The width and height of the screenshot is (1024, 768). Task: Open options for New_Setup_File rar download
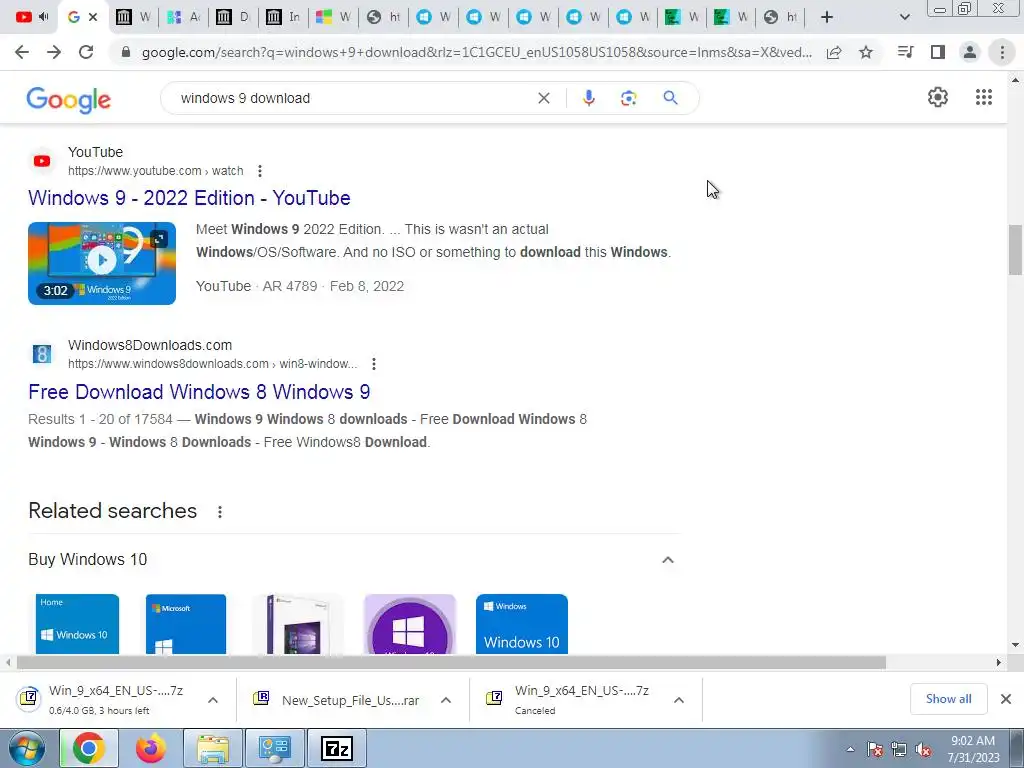446,700
